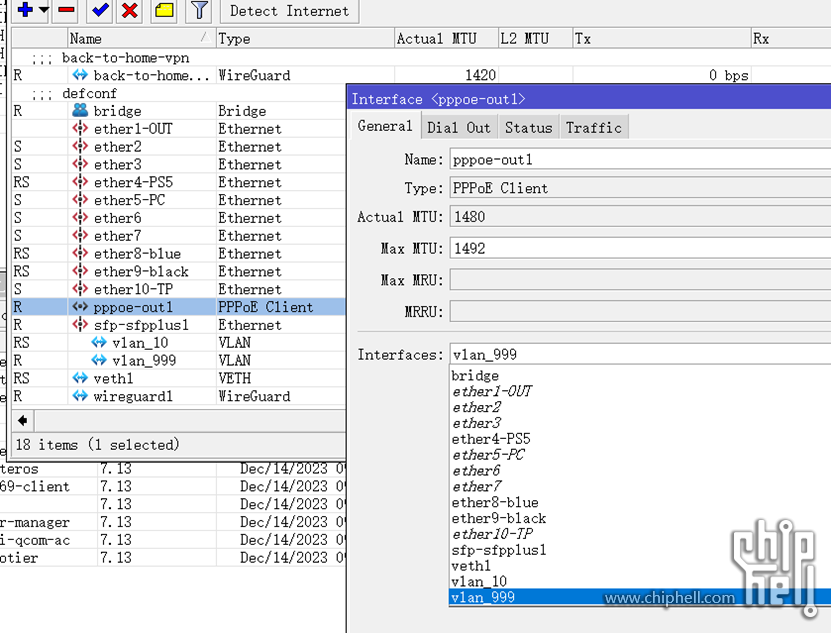Switch to the Status tab
This screenshot has width=831, height=633.
coord(528,128)
